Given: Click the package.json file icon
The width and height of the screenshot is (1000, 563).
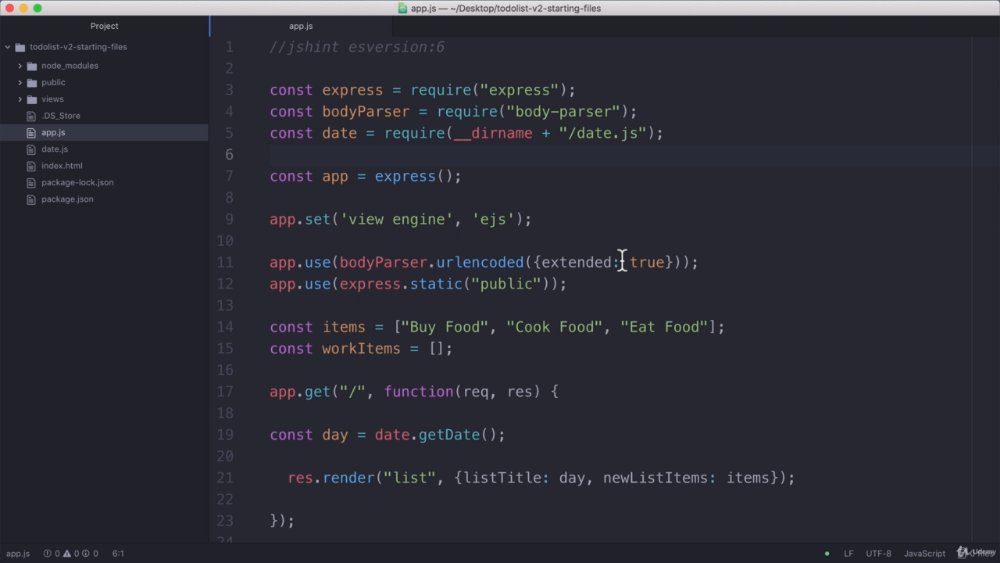Looking at the screenshot, I should (x=31, y=199).
